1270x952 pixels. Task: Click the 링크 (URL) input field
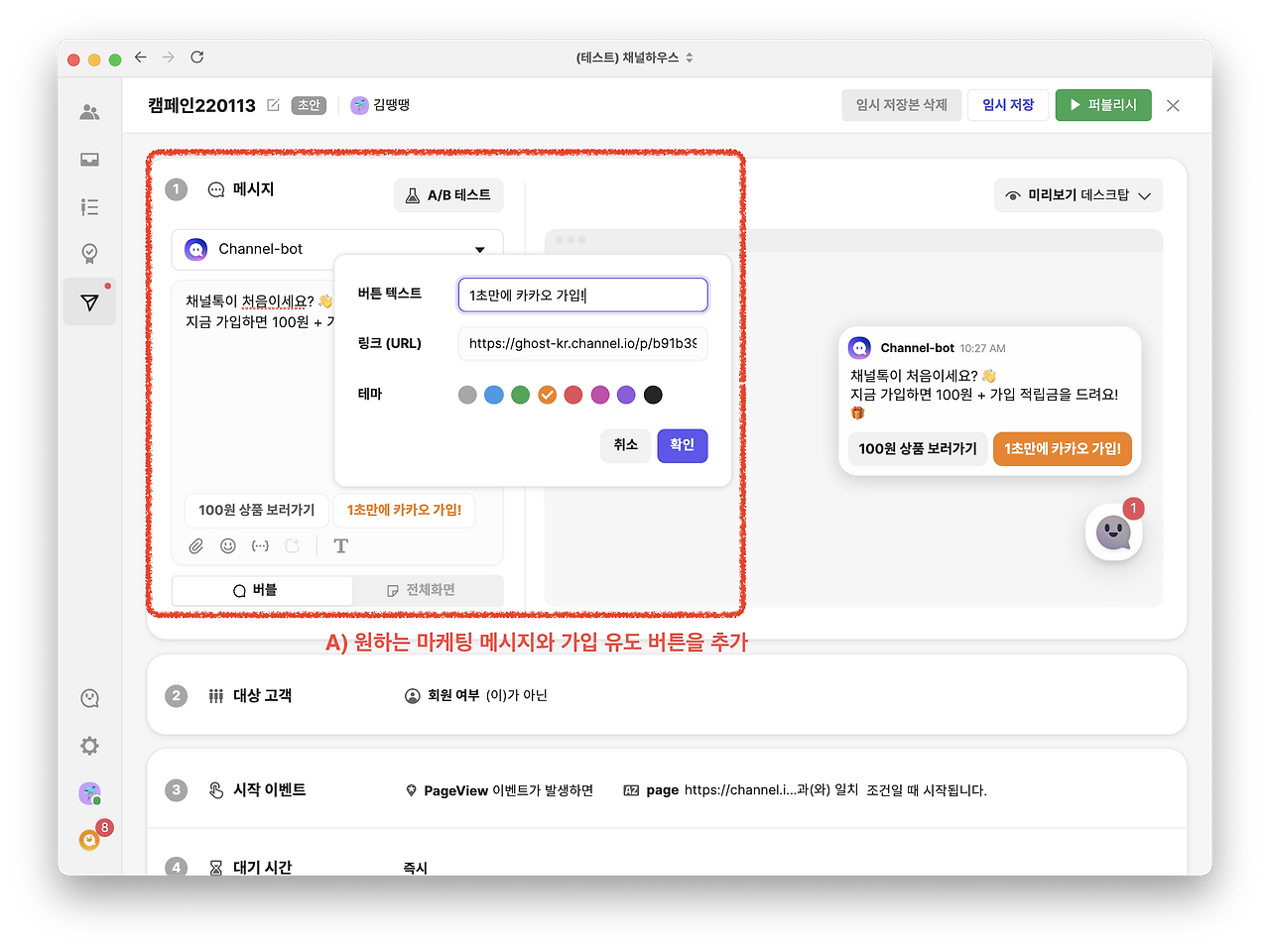583,343
